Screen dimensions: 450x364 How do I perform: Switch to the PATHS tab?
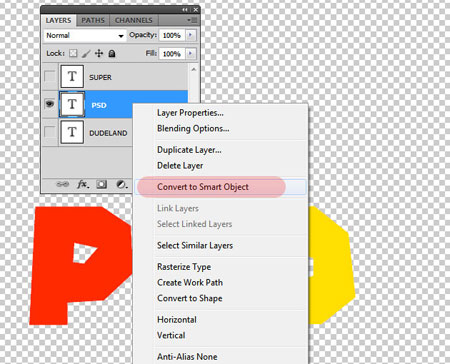[93, 20]
